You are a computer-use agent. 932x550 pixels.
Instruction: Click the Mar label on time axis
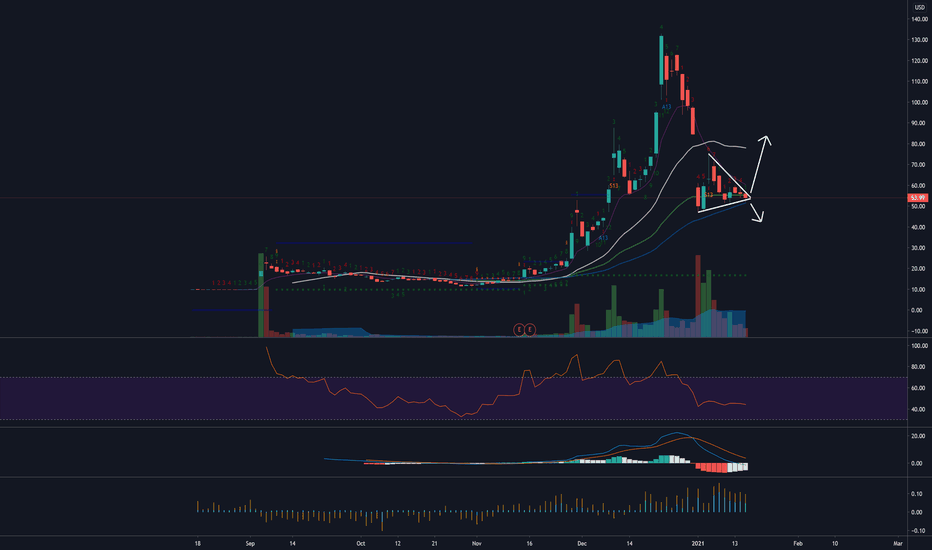tap(898, 543)
